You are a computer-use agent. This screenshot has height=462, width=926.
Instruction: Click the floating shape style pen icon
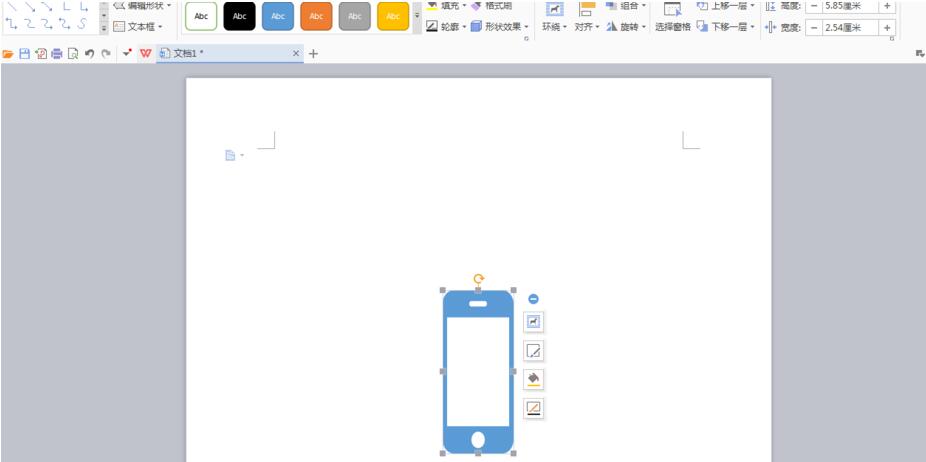tap(534, 350)
